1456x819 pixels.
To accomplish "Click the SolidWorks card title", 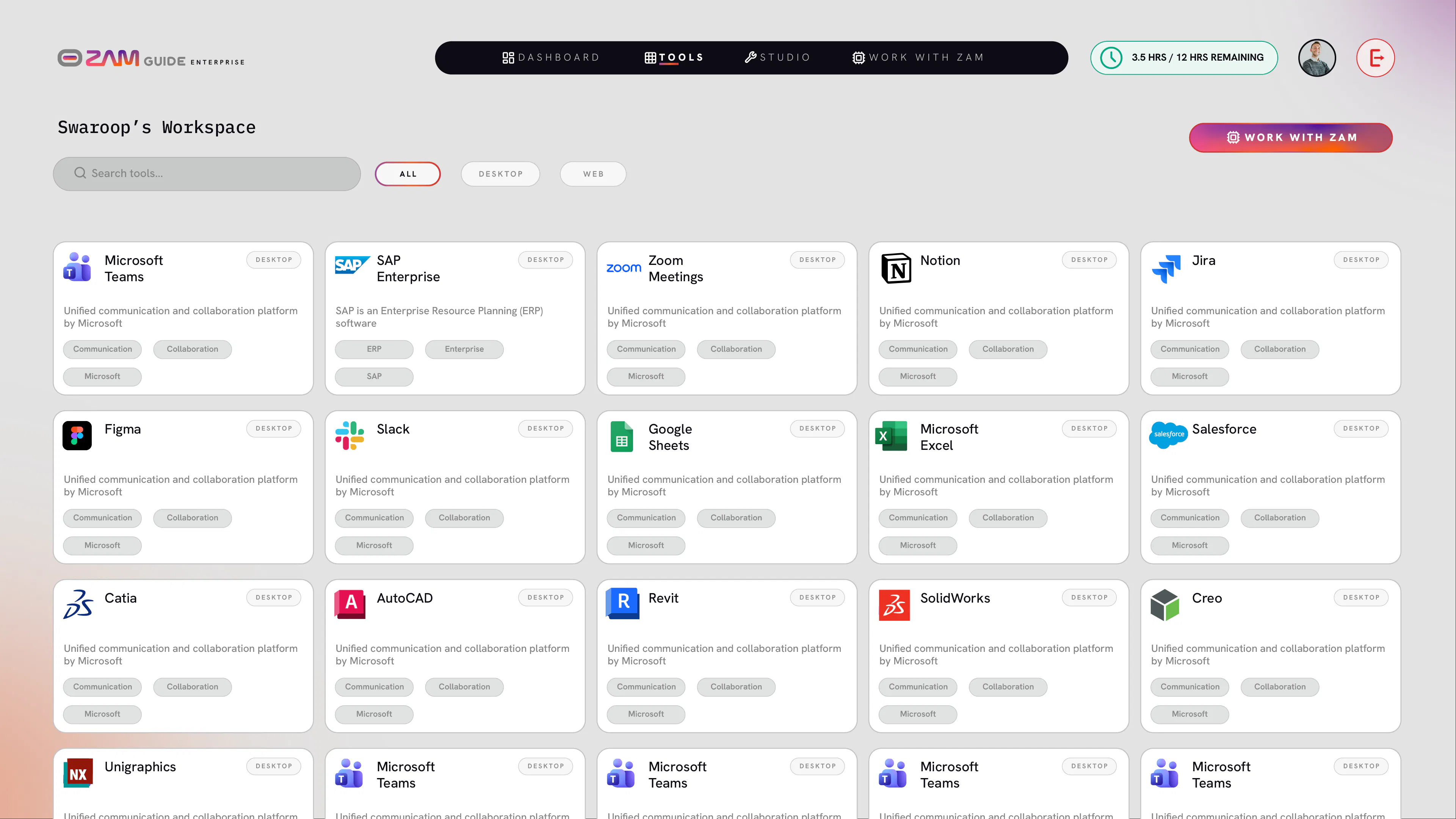I will (x=954, y=598).
